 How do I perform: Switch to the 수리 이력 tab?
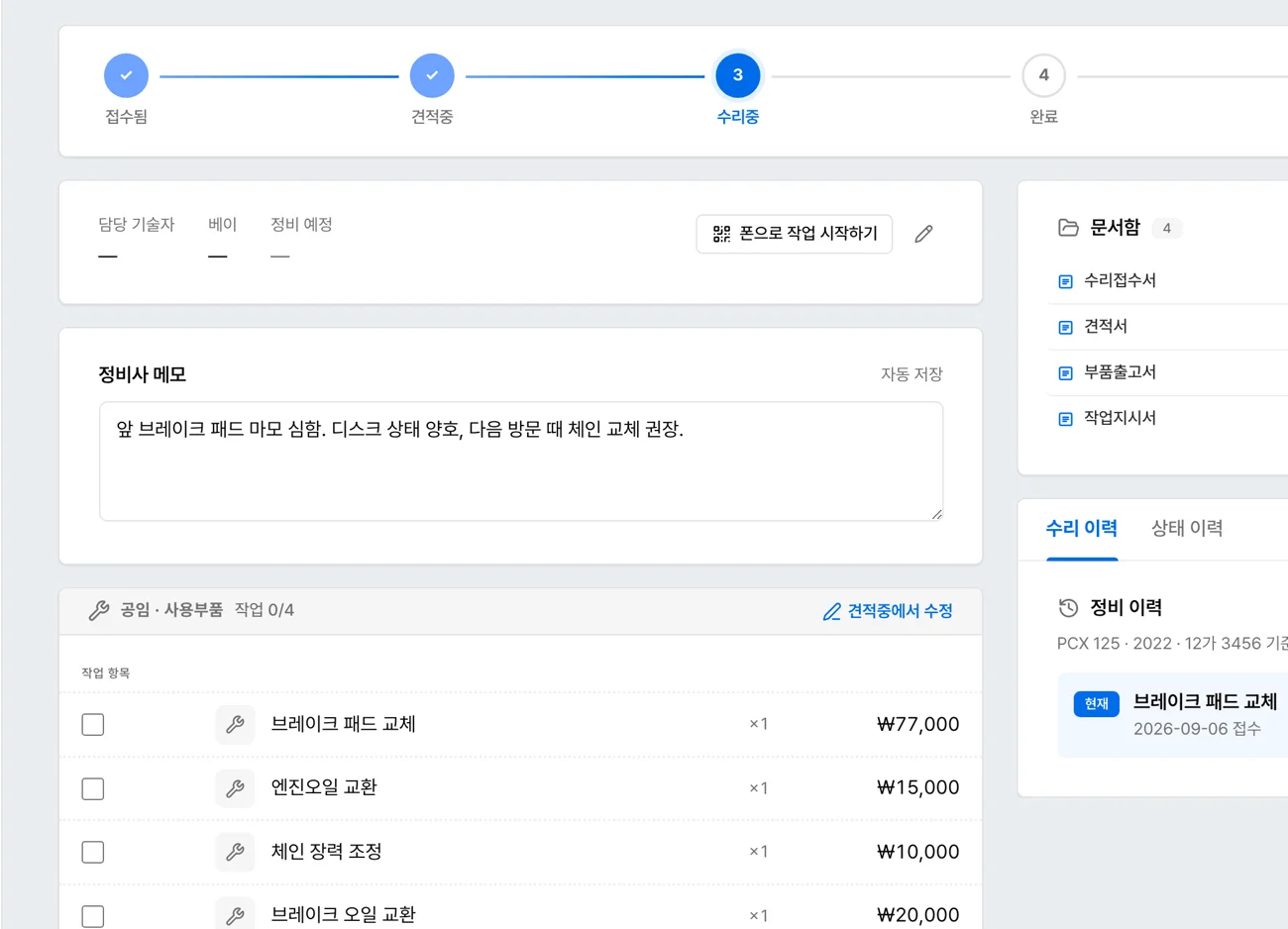coord(1082,529)
